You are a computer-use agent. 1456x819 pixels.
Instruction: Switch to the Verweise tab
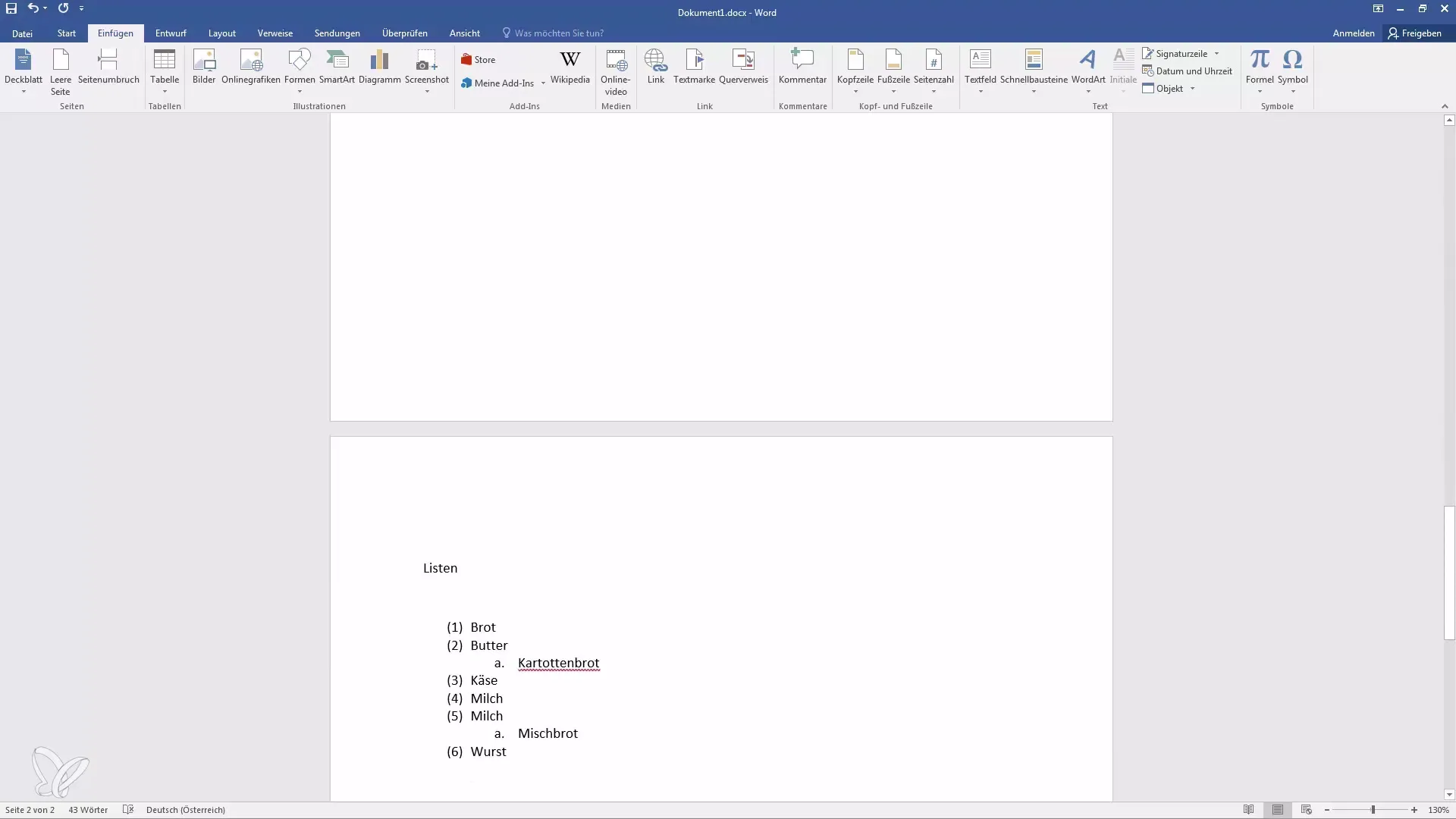275,33
